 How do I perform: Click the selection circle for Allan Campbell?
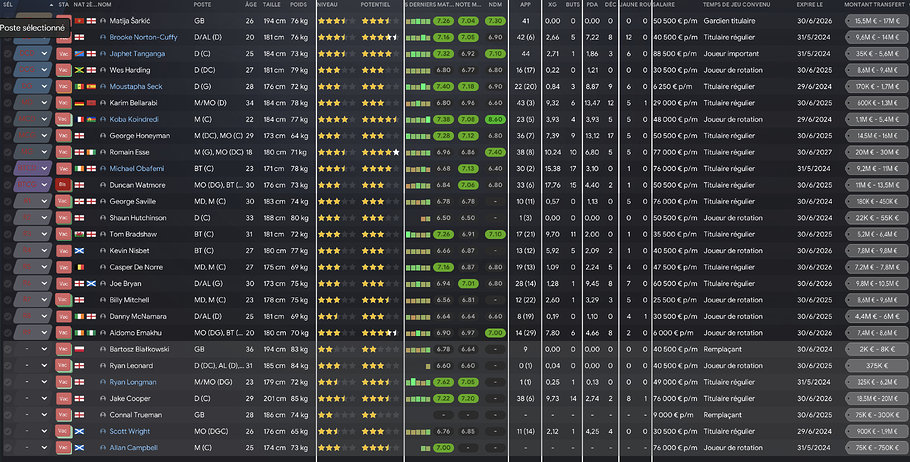(8, 448)
